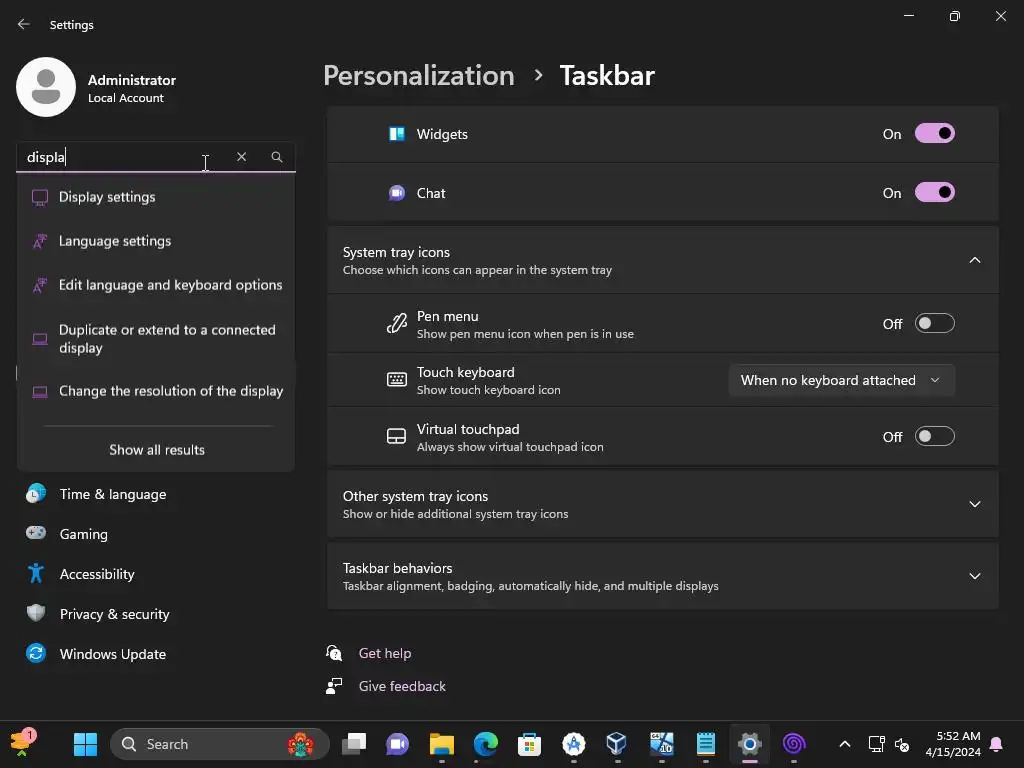1024x768 pixels.
Task: Clear the settings search box text
Action: click(242, 157)
